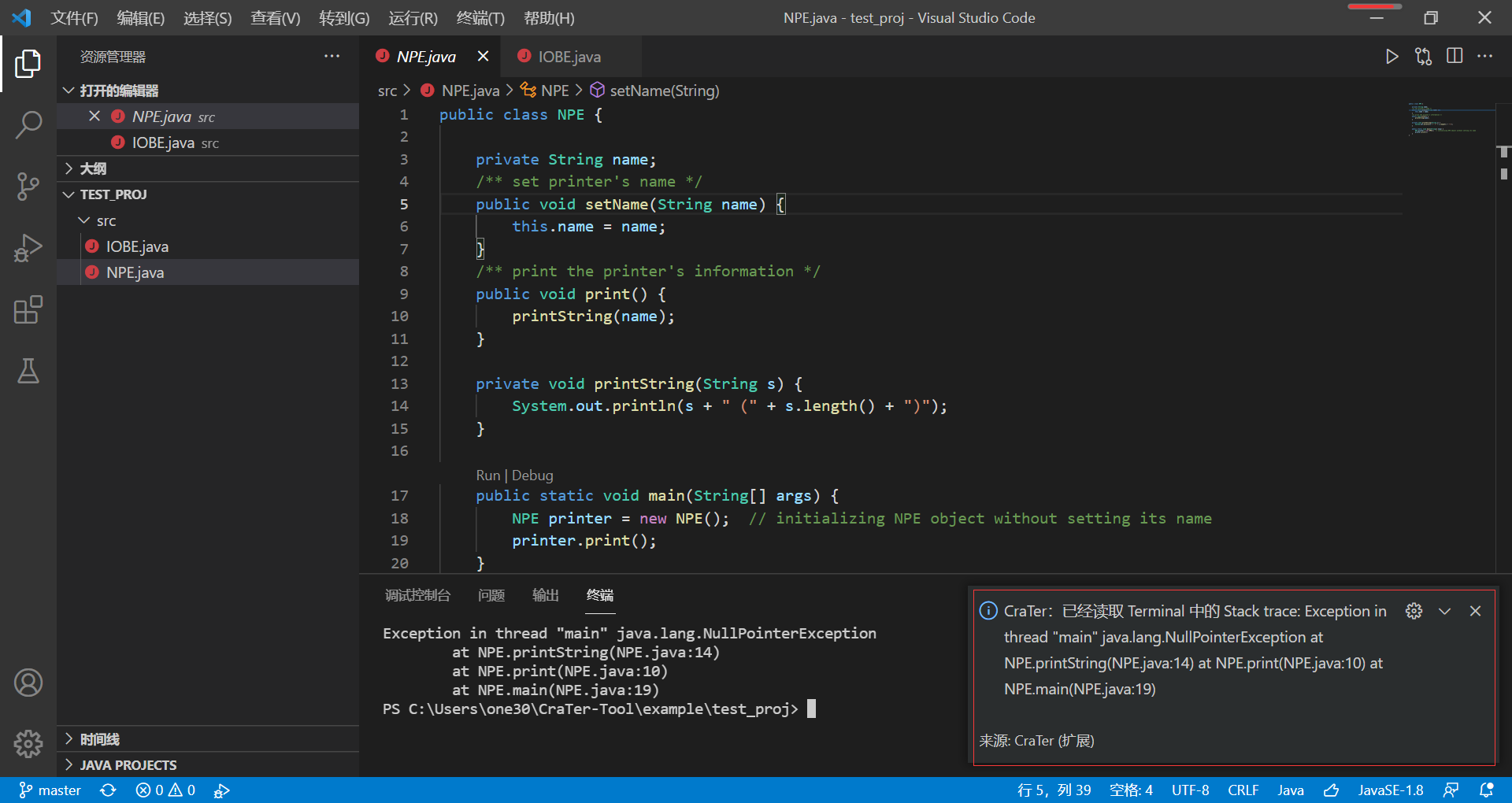1512x803 pixels.
Task: Open the feedback icon in status bar
Action: pos(1451,790)
